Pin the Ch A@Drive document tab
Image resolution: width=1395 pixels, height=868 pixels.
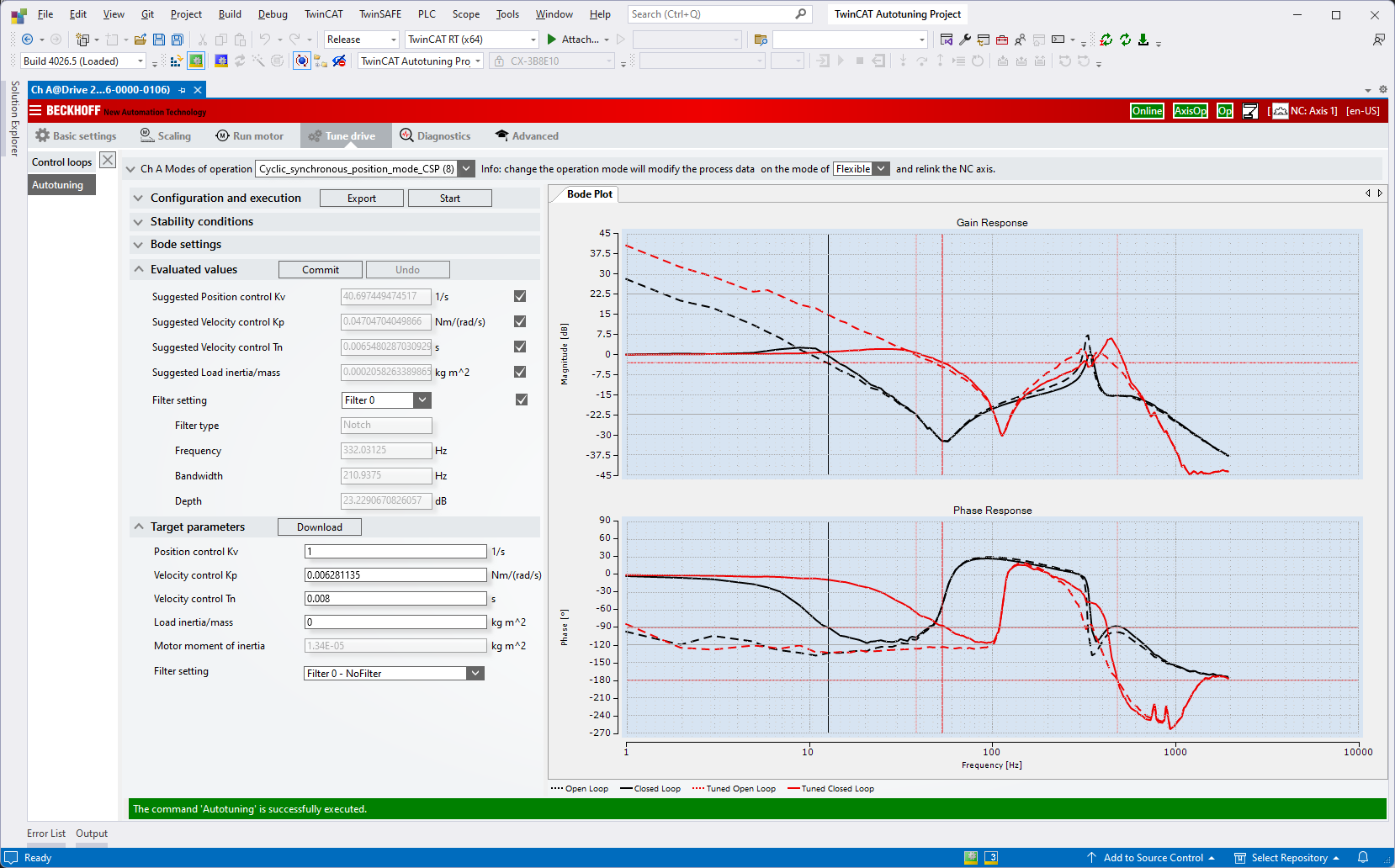point(182,90)
